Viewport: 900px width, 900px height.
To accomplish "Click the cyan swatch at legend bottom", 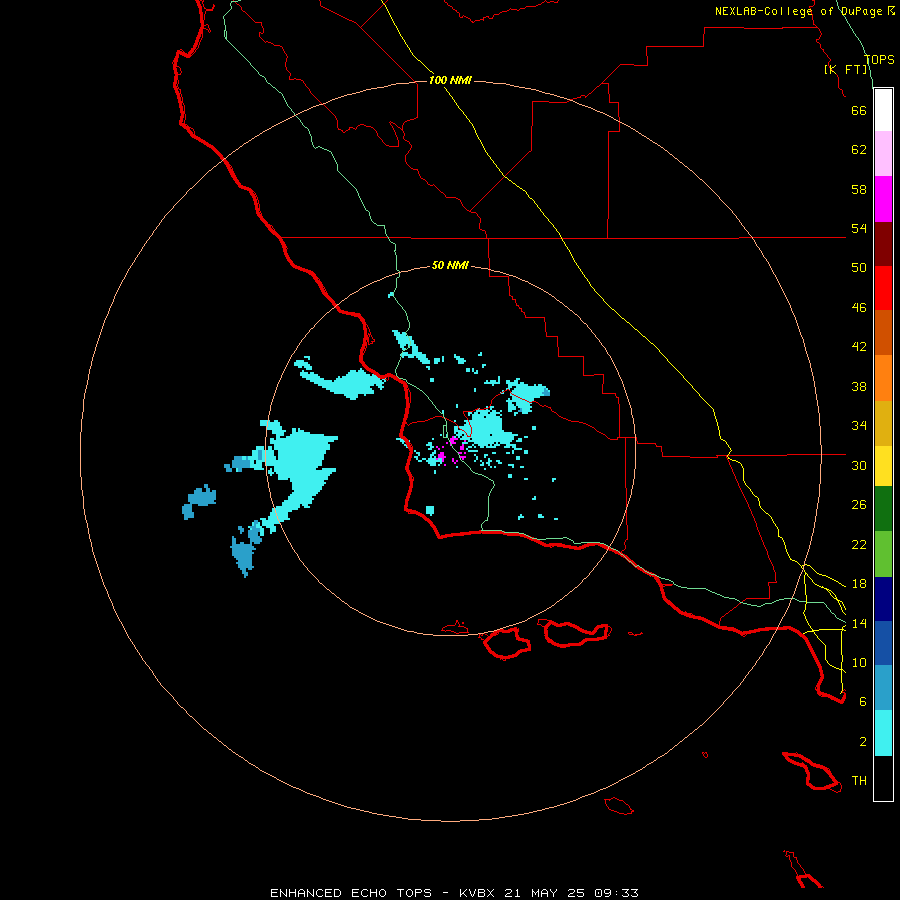I will pyautogui.click(x=883, y=733).
